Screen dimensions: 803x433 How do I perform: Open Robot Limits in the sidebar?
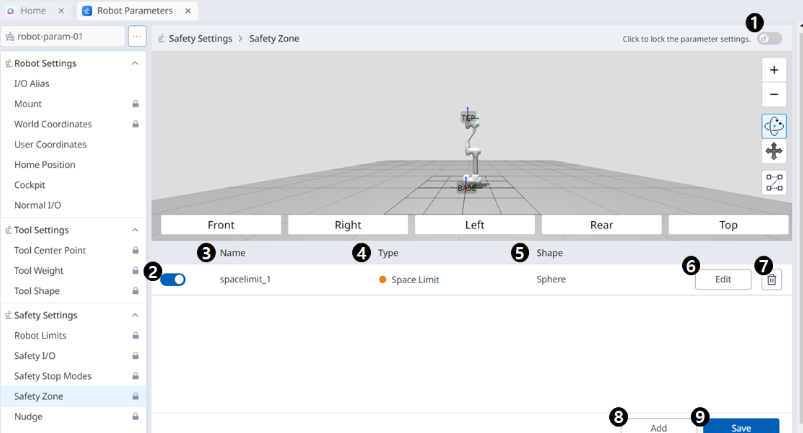point(38,336)
